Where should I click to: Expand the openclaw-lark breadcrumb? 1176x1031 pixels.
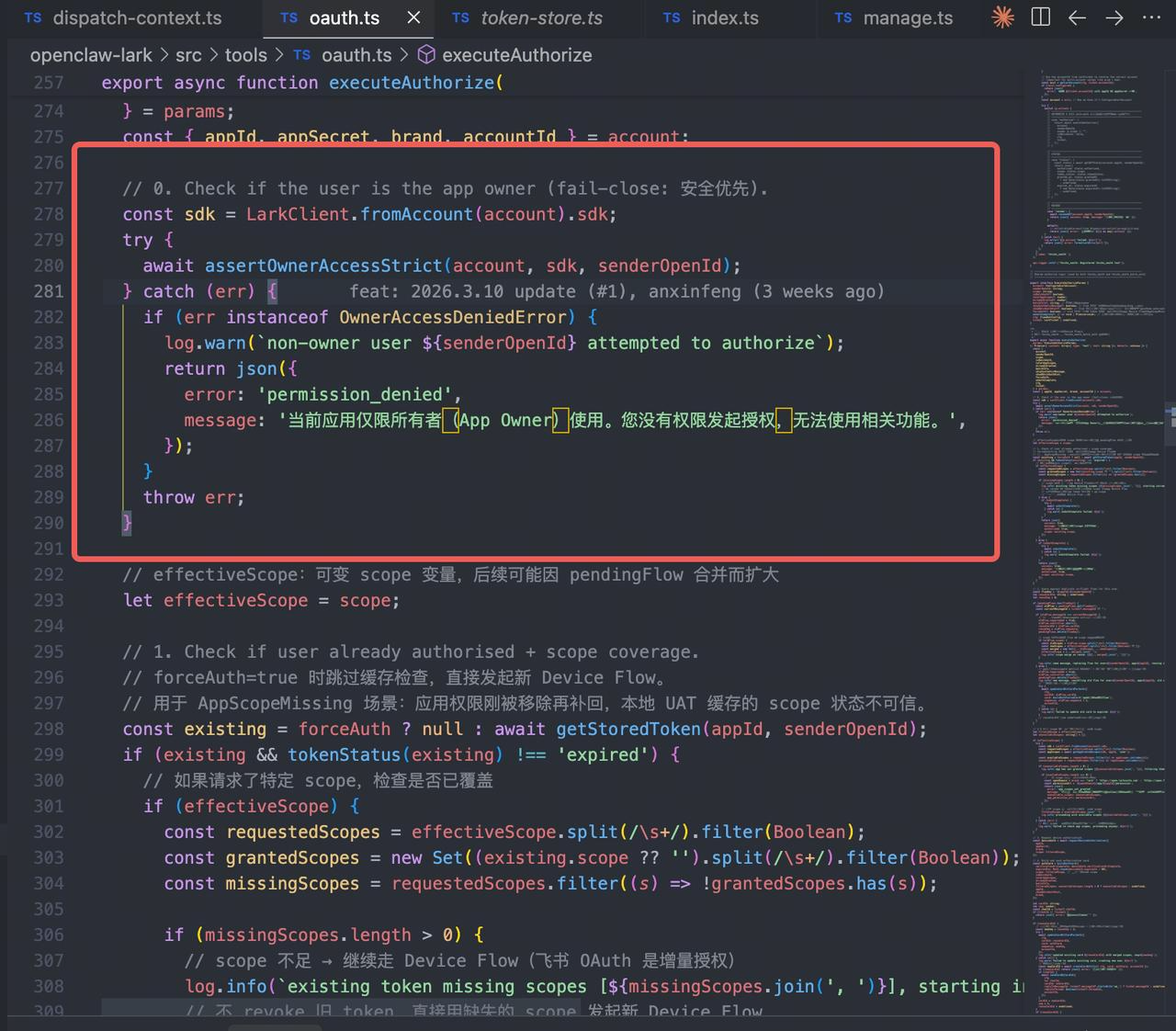click(x=92, y=55)
